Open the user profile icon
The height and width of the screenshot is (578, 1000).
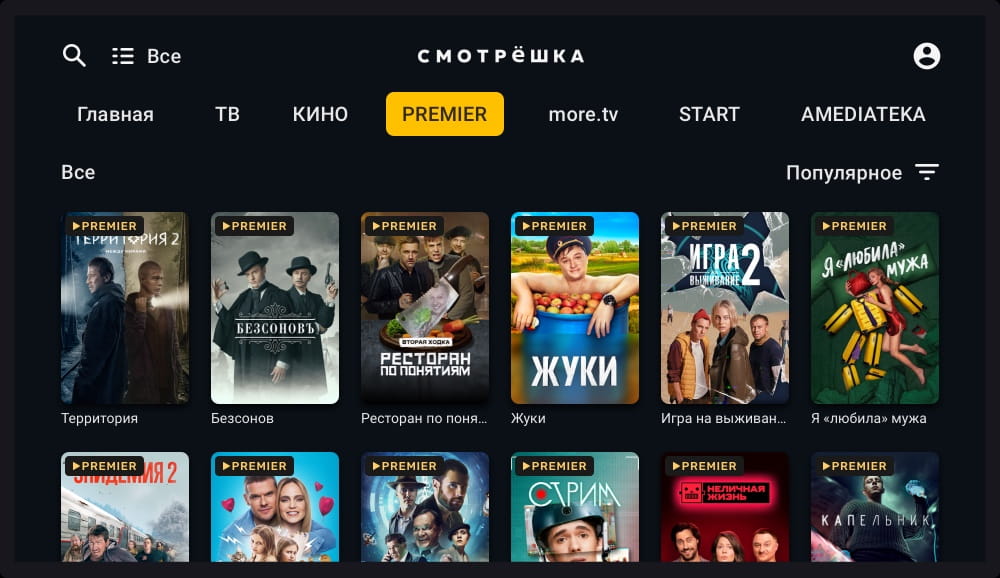coord(926,56)
